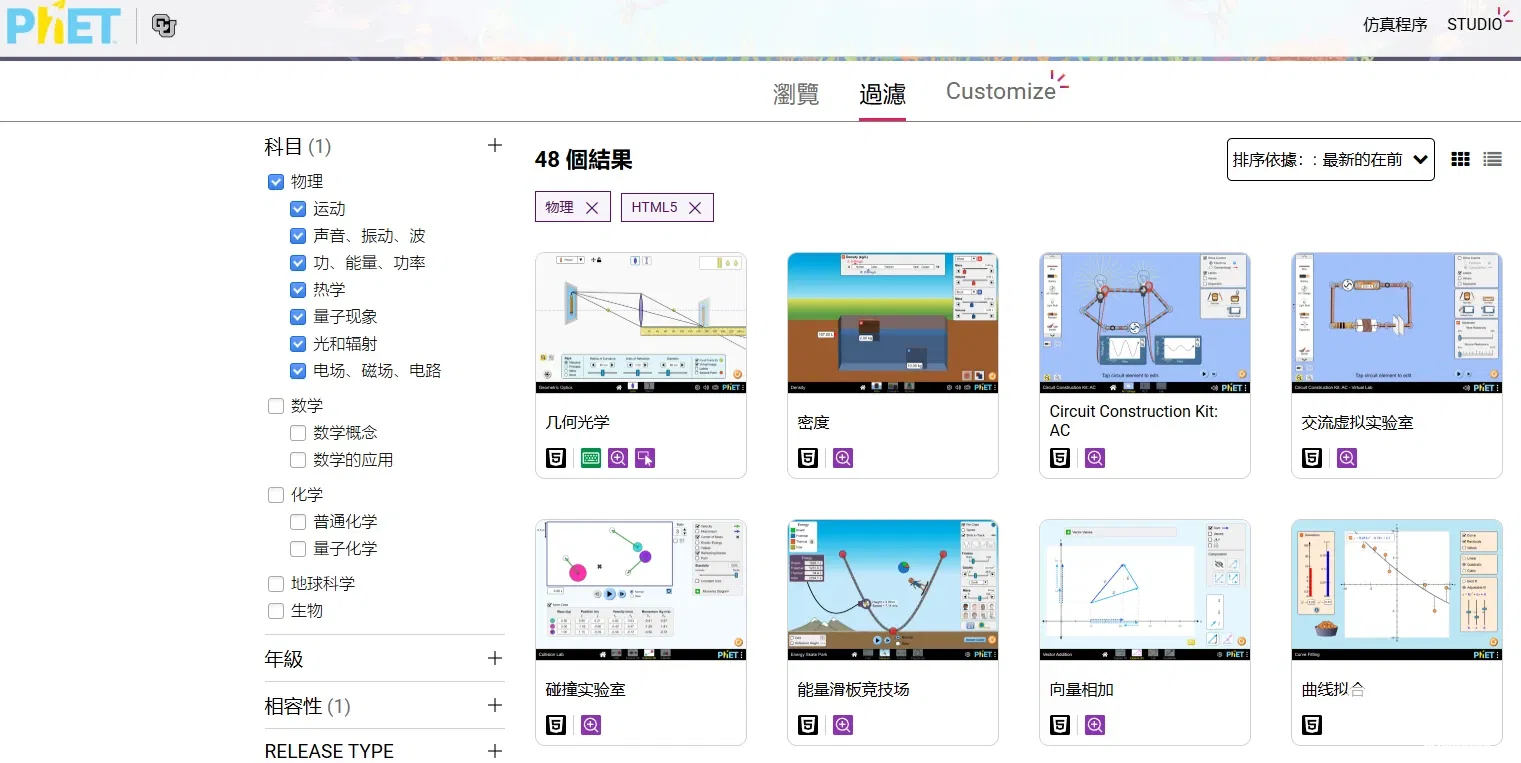1521x763 pixels.
Task: Uncheck the 运动 checkbox
Action: [298, 209]
